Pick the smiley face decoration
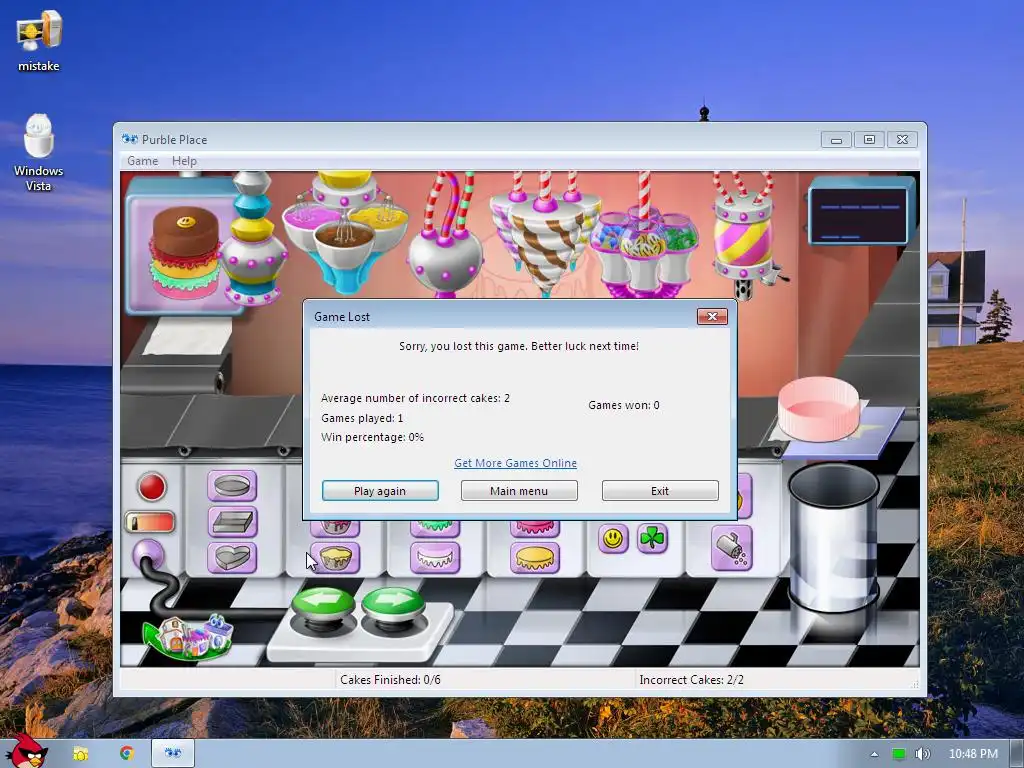 (613, 539)
